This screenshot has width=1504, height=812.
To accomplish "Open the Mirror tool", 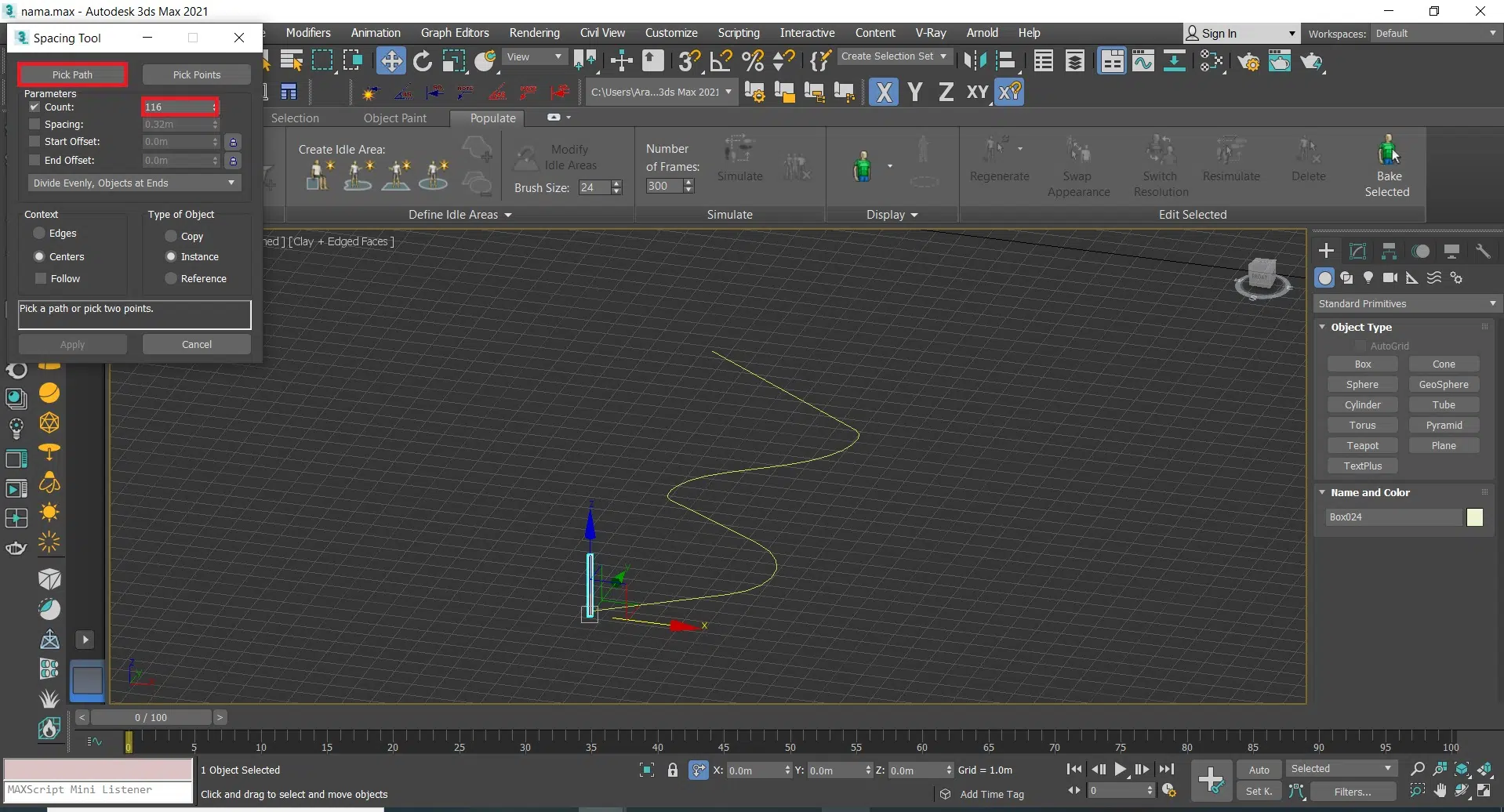I will point(975,61).
